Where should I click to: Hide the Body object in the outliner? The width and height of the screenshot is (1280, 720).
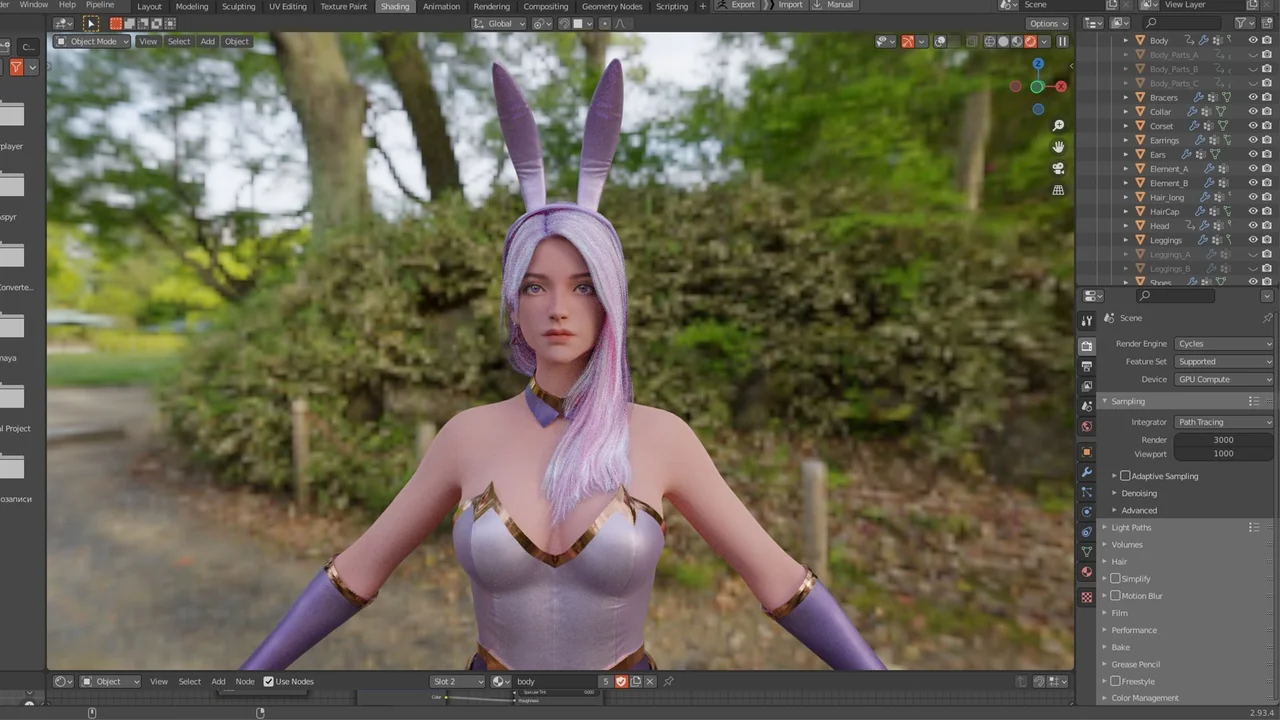(1253, 40)
